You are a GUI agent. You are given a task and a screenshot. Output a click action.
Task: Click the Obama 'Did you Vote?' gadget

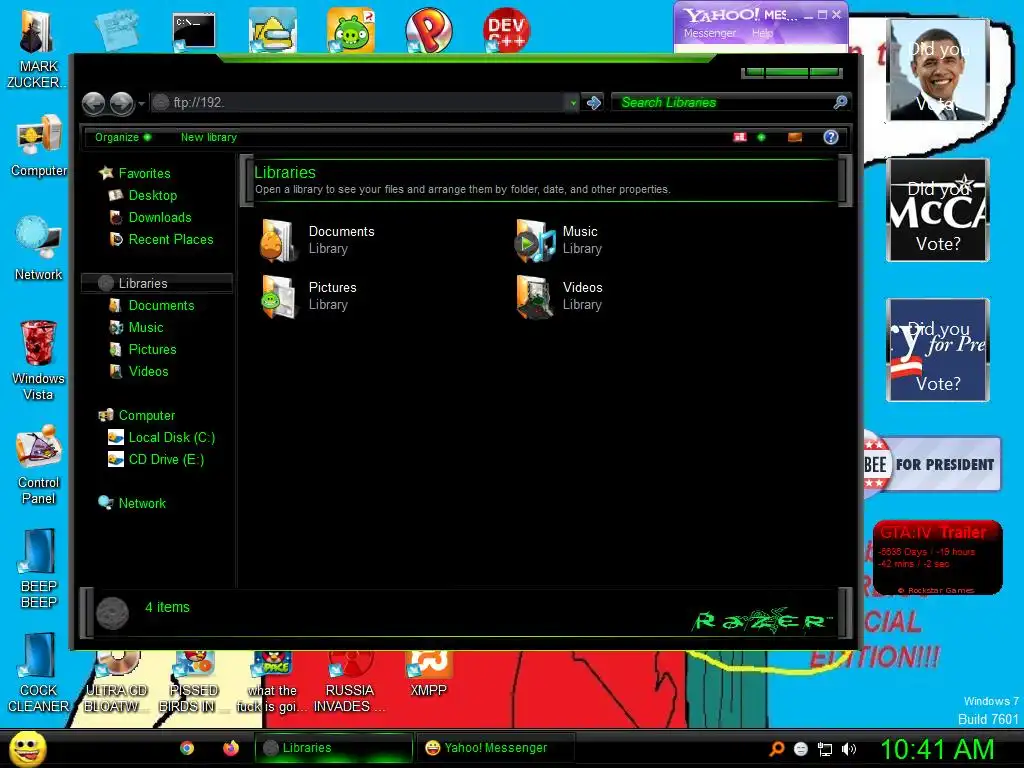[938, 70]
